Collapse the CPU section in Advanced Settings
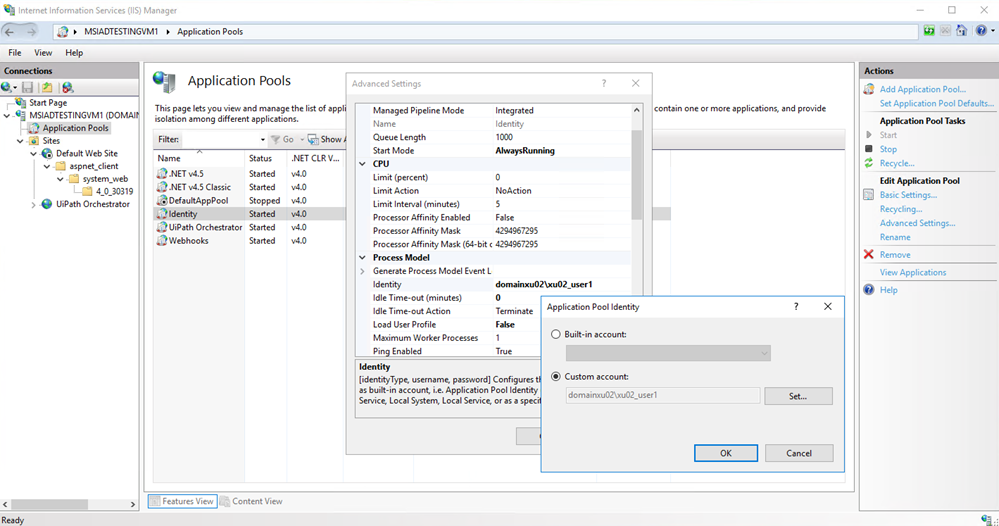The height and width of the screenshot is (526, 999). (363, 163)
